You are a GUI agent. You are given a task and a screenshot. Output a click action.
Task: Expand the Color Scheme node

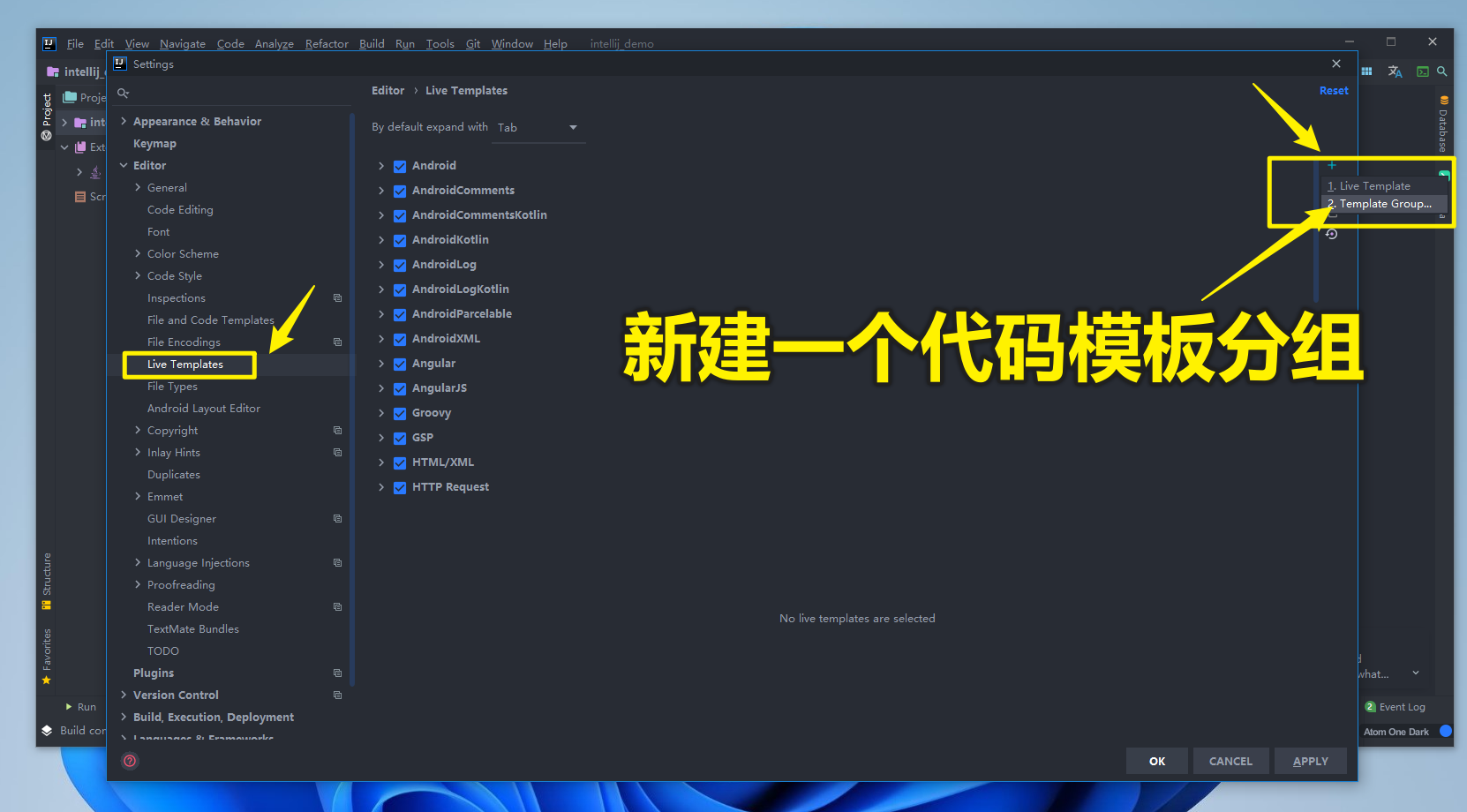tap(138, 253)
